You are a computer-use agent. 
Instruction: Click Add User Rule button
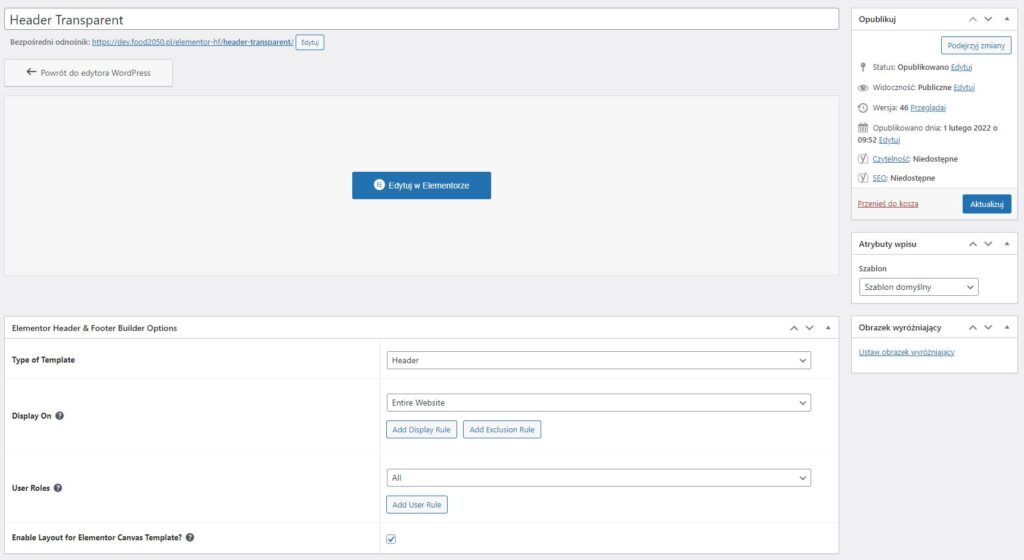coord(417,505)
